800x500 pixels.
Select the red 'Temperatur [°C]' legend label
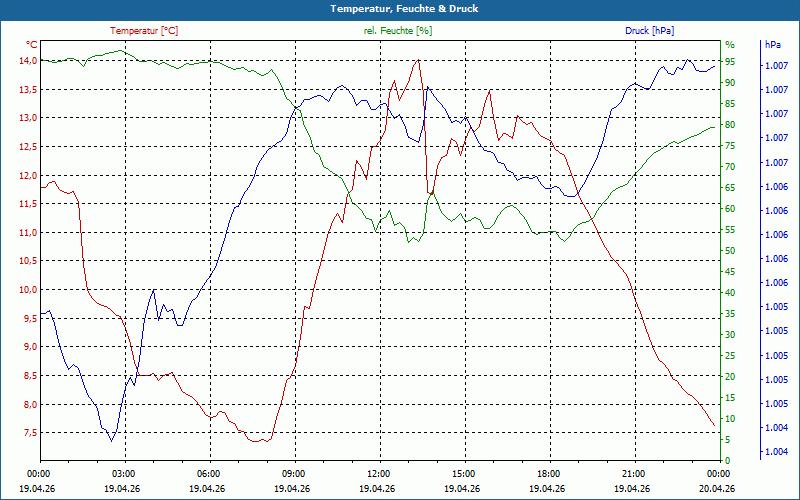point(144,31)
